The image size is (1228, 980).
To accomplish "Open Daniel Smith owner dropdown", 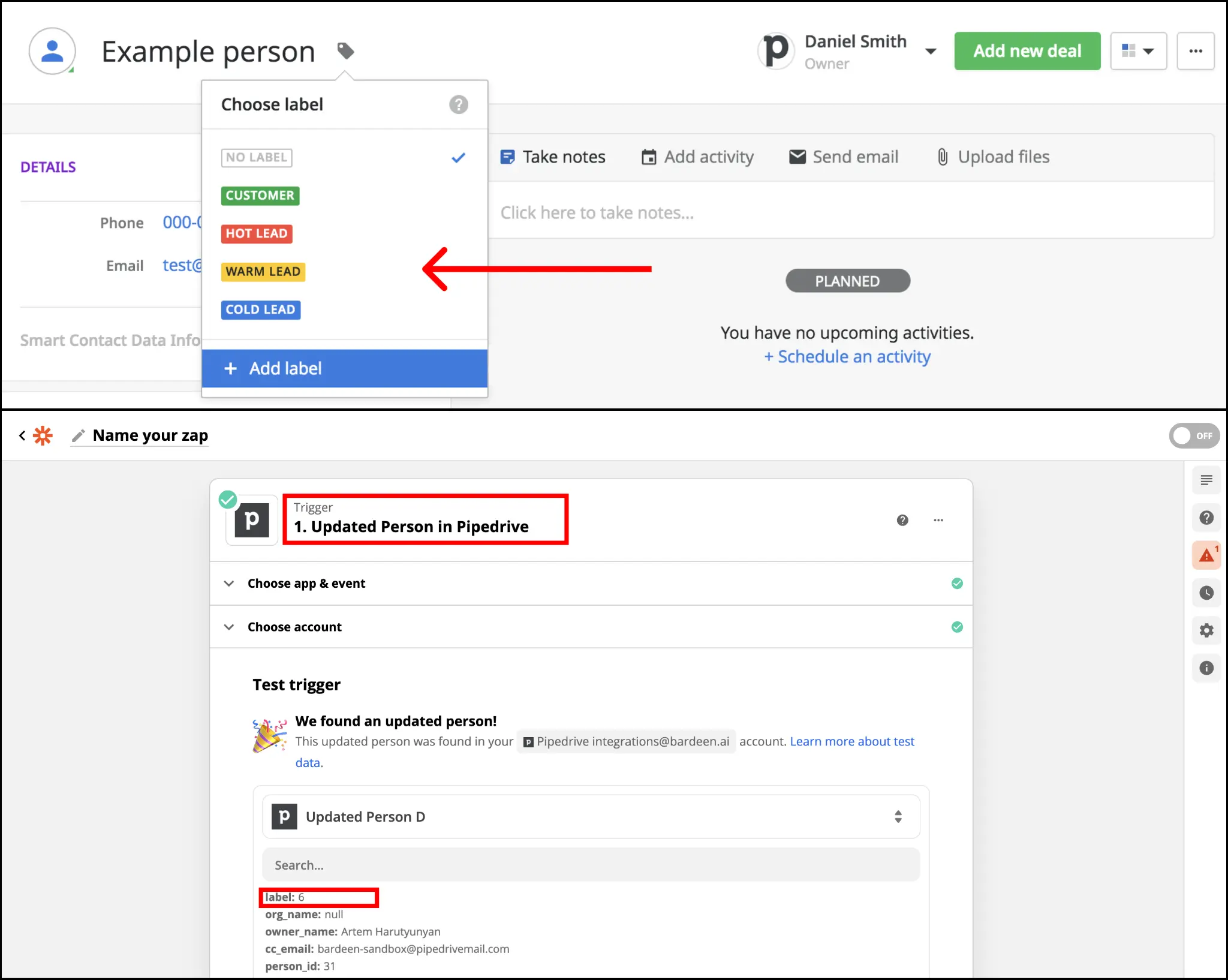I will coord(931,52).
